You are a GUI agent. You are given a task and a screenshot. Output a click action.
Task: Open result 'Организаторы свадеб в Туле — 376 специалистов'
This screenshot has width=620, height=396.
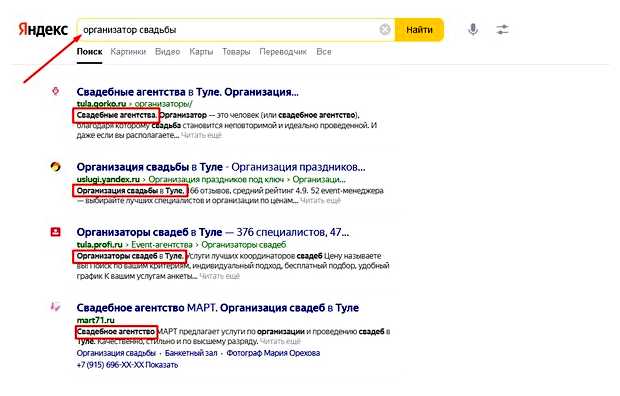(x=213, y=232)
